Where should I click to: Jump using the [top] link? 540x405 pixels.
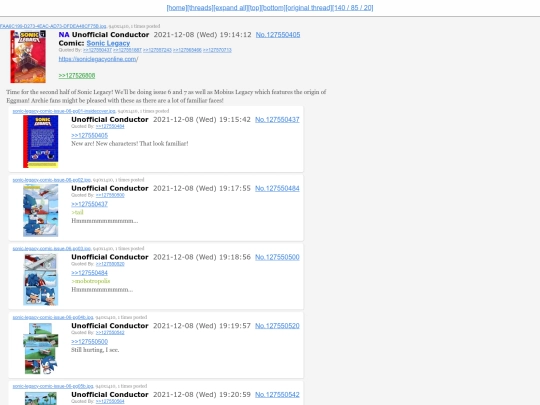254,8
